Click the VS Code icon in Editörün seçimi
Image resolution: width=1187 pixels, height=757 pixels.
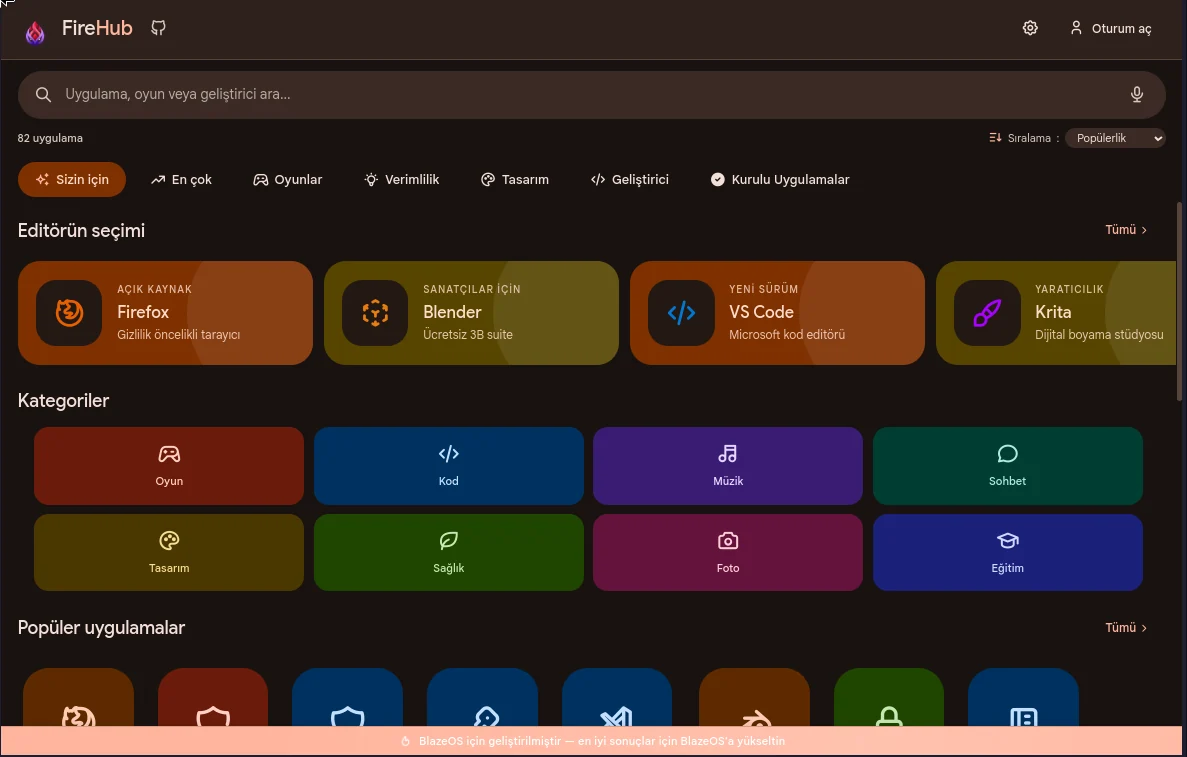click(x=681, y=313)
